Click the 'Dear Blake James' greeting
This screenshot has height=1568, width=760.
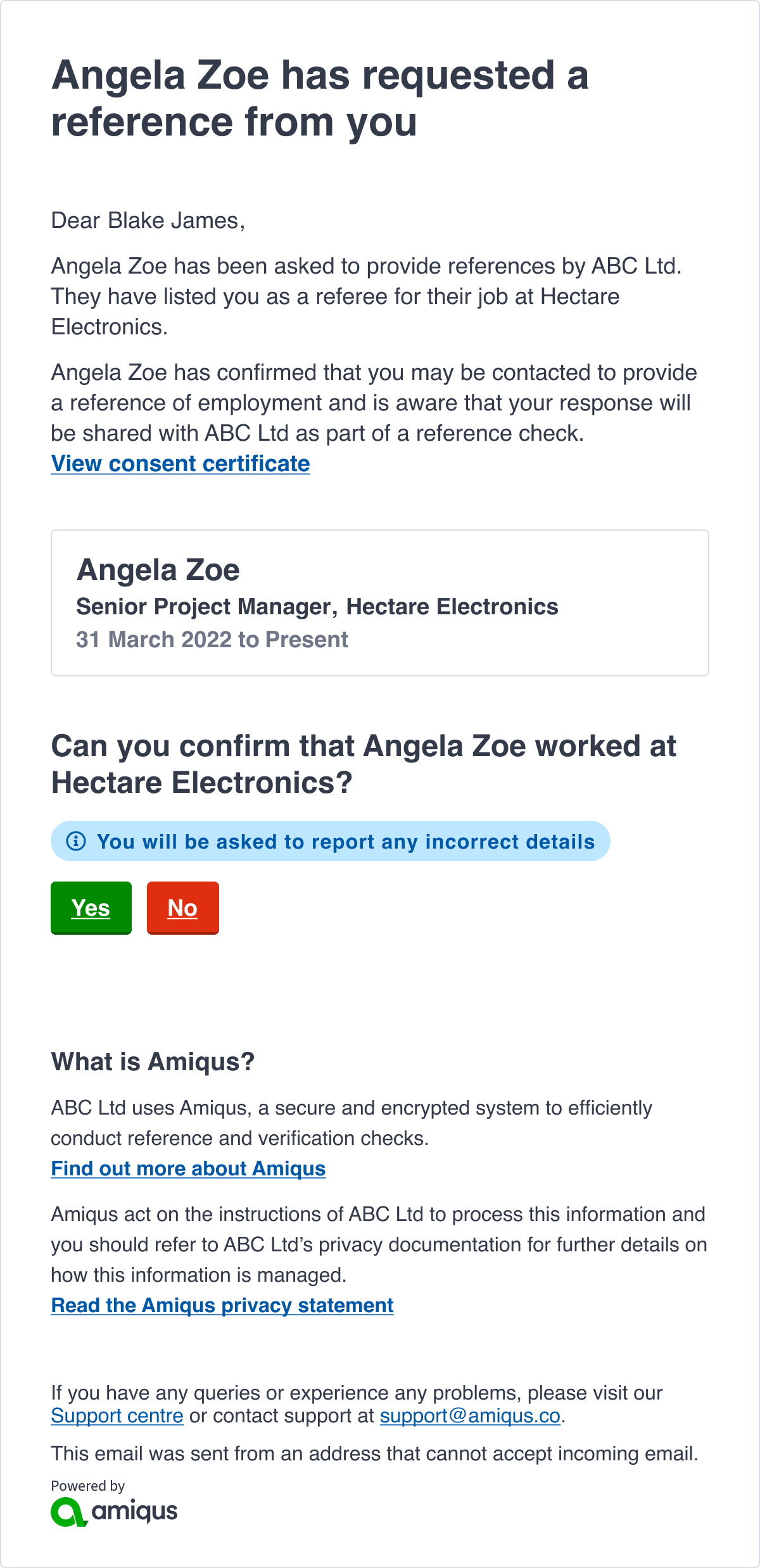tap(148, 220)
